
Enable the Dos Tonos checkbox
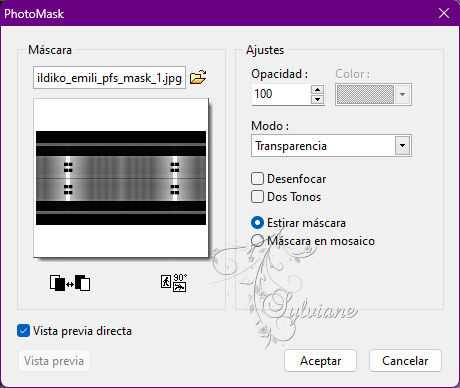(257, 197)
